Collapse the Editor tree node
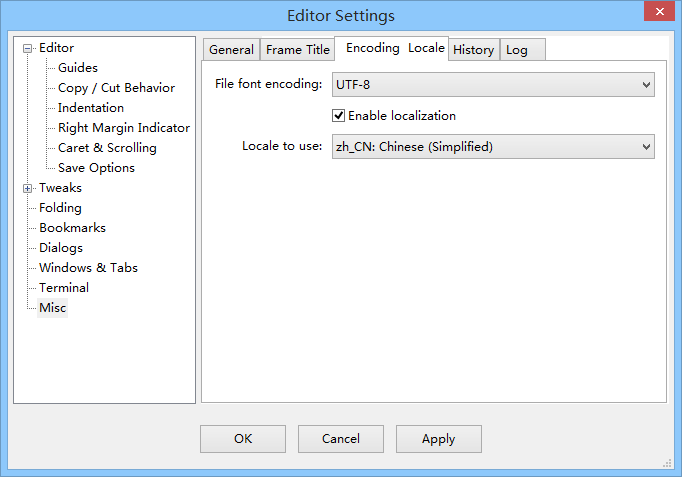The width and height of the screenshot is (682, 477). [28, 48]
